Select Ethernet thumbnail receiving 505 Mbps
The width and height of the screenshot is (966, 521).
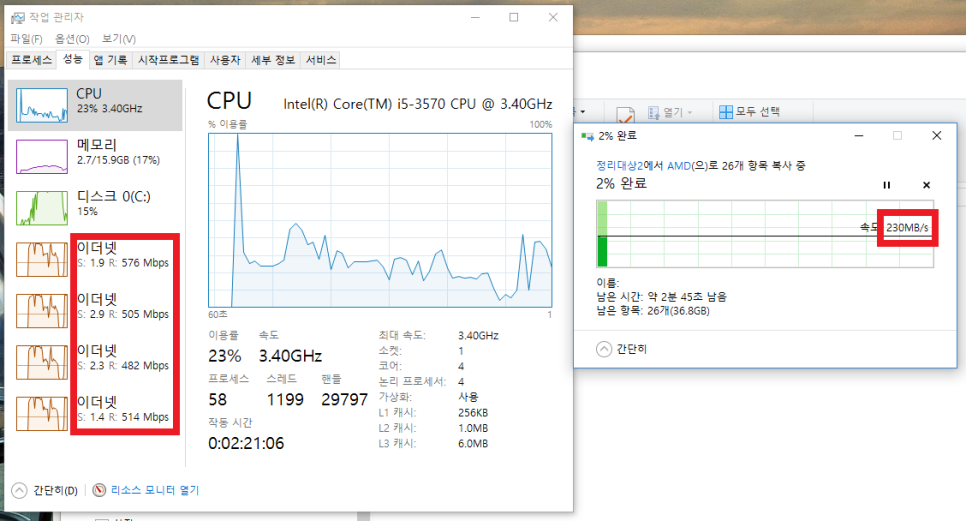pos(42,311)
